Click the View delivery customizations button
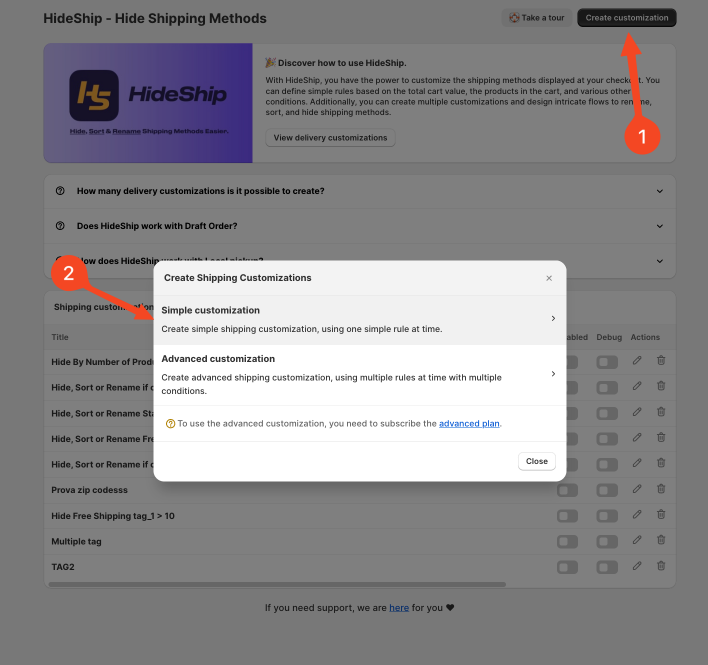This screenshot has height=665, width=708. tap(330, 138)
